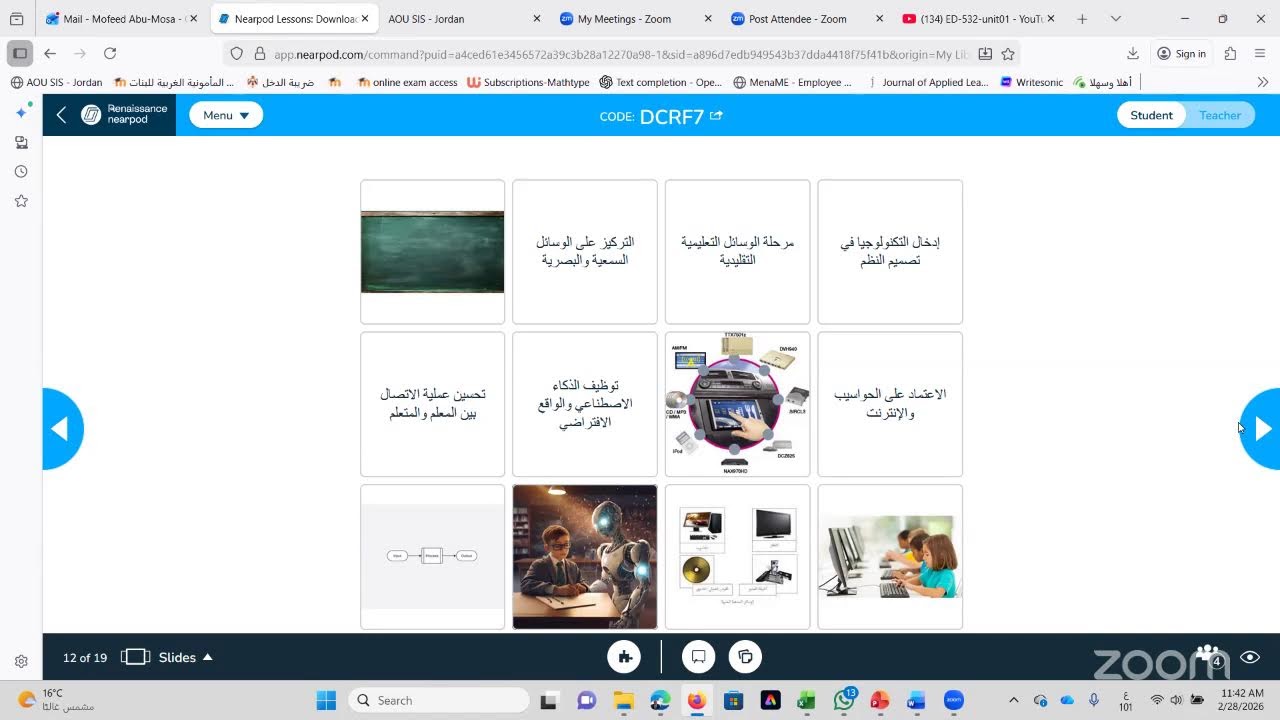Click the sparkle AI sidebar icon
Image resolution: width=1280 pixels, height=720 pixels.
pyautogui.click(x=21, y=113)
